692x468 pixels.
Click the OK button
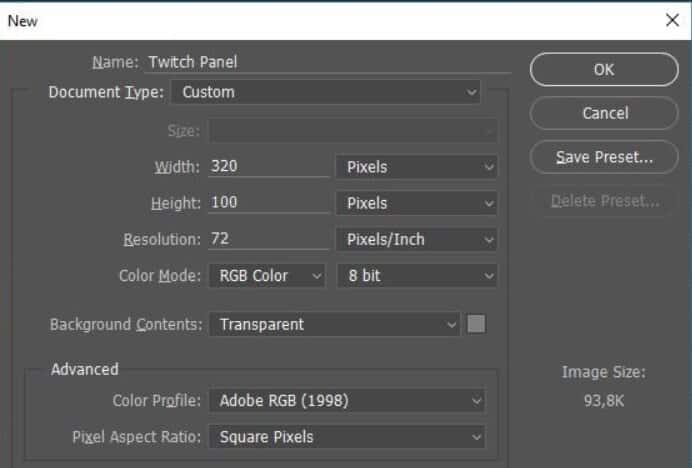[604, 69]
